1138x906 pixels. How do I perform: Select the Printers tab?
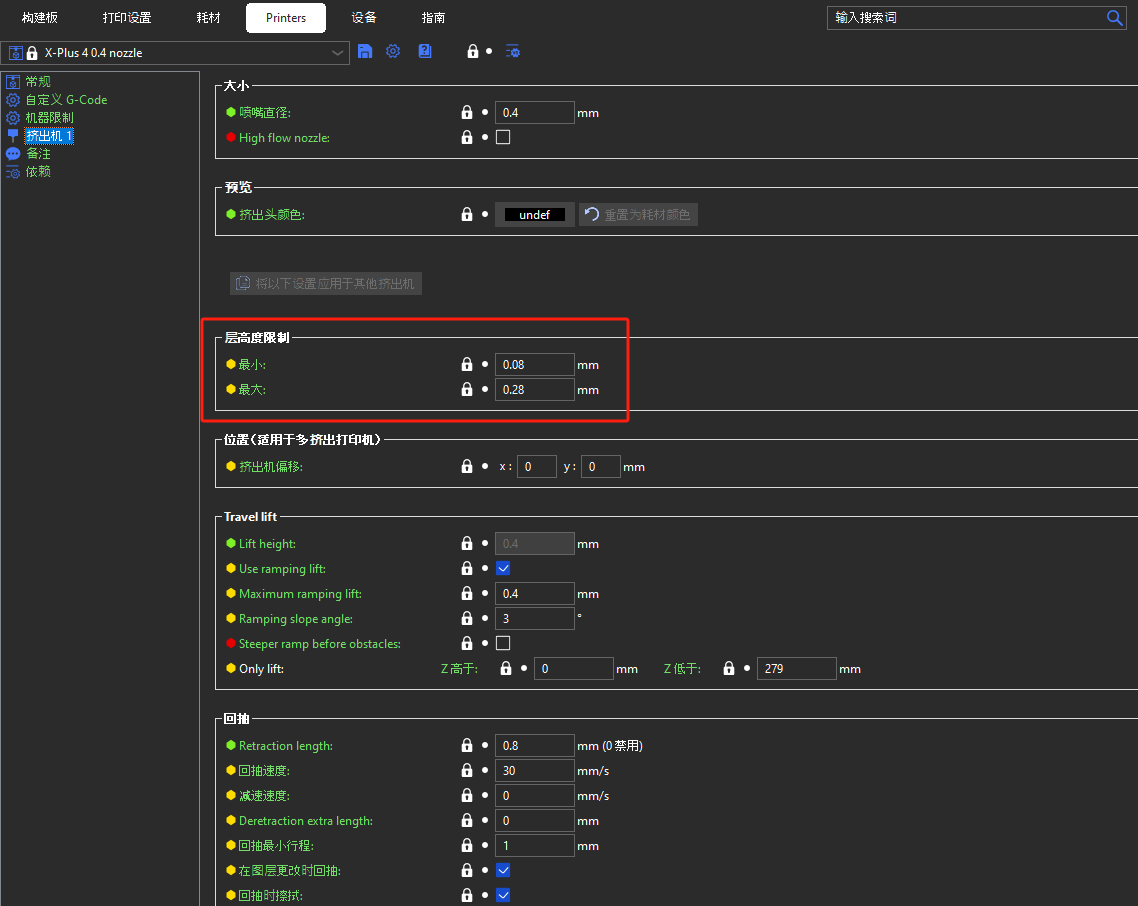point(286,17)
